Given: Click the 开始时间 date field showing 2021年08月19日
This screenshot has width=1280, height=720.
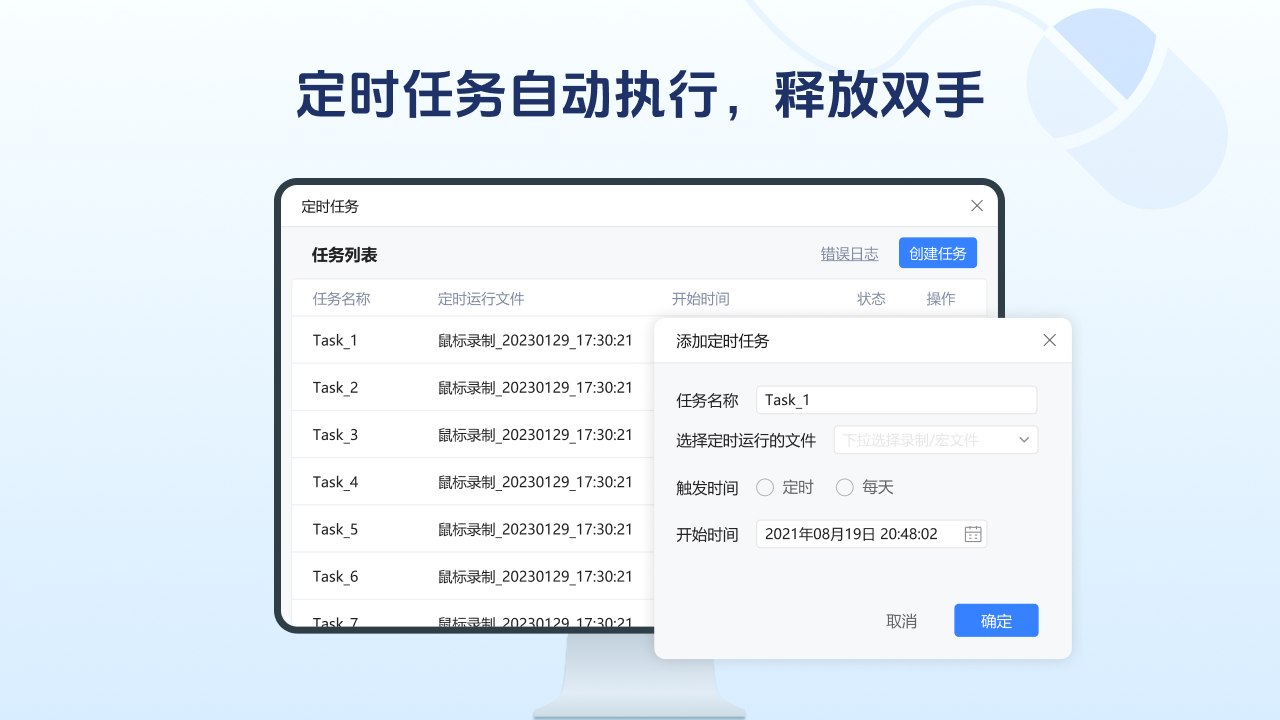Looking at the screenshot, I should (860, 534).
